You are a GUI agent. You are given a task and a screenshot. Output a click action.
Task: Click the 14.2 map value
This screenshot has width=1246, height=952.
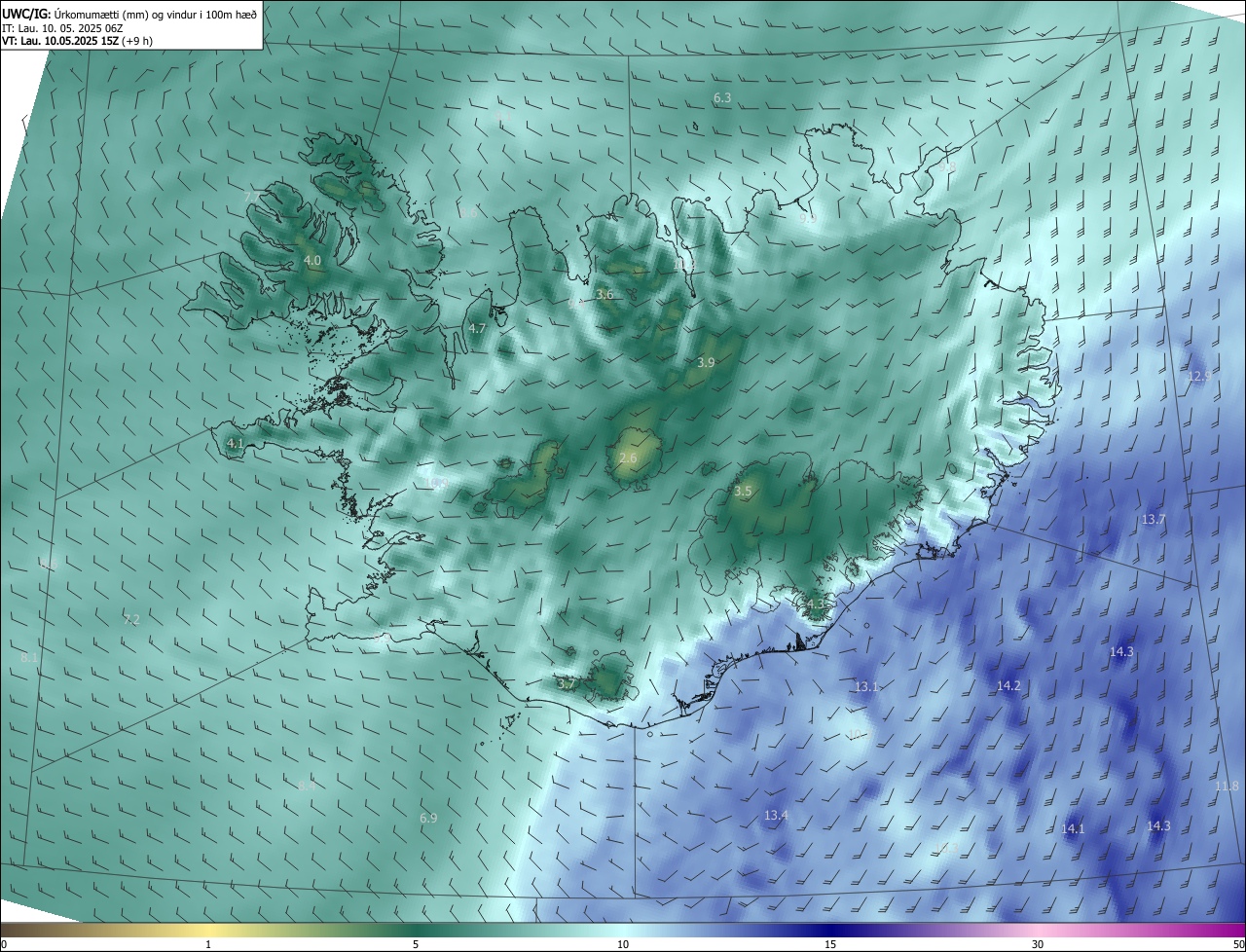click(x=1008, y=686)
